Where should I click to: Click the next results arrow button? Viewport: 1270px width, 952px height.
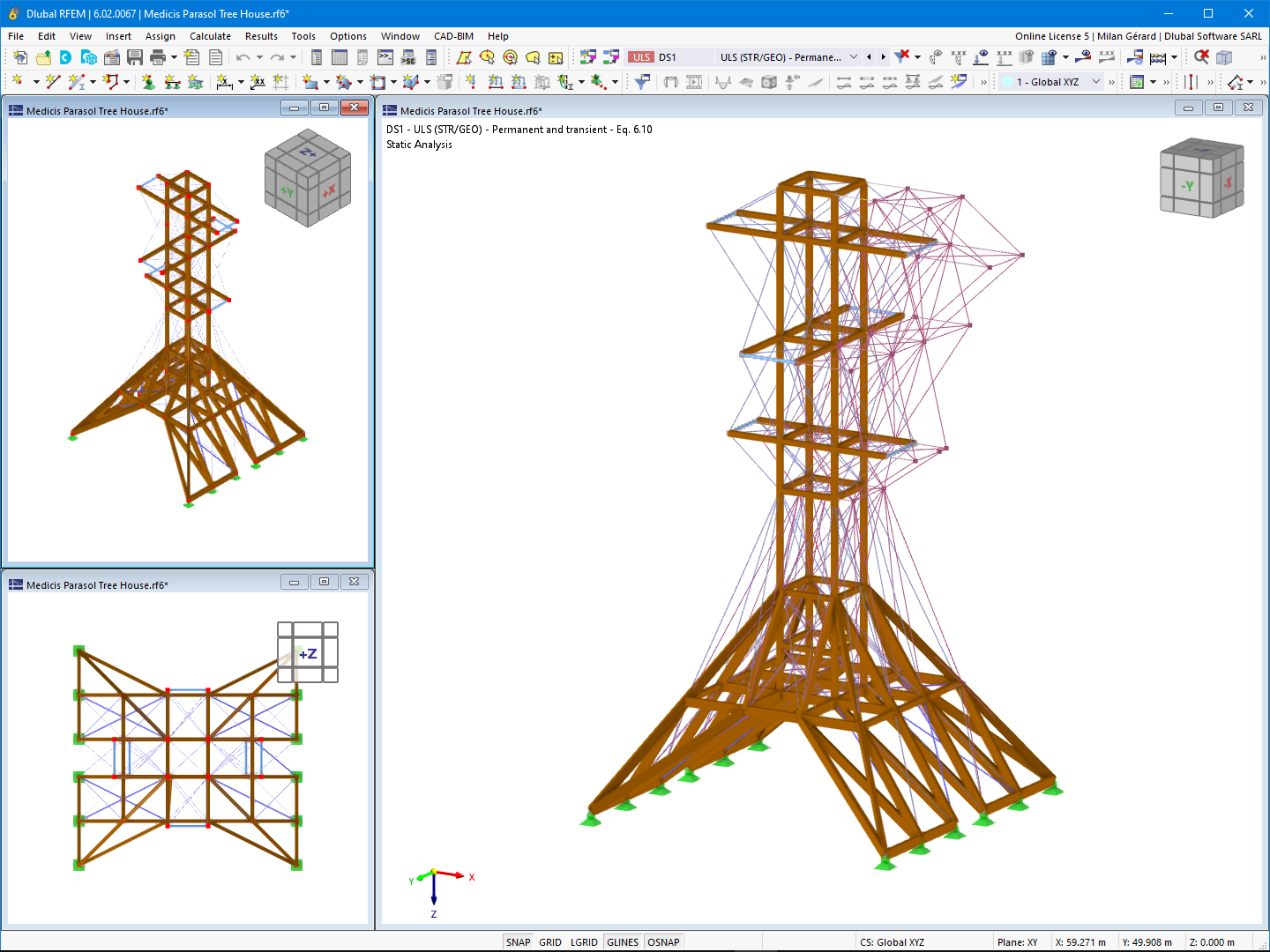point(884,56)
